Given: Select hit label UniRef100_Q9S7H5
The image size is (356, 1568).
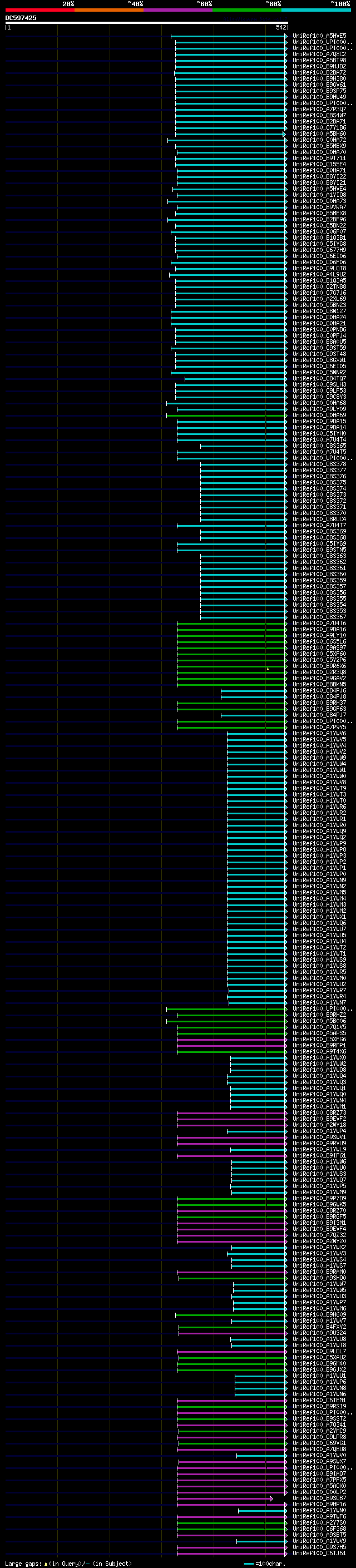Looking at the screenshot, I should pyautogui.click(x=319, y=1547).
